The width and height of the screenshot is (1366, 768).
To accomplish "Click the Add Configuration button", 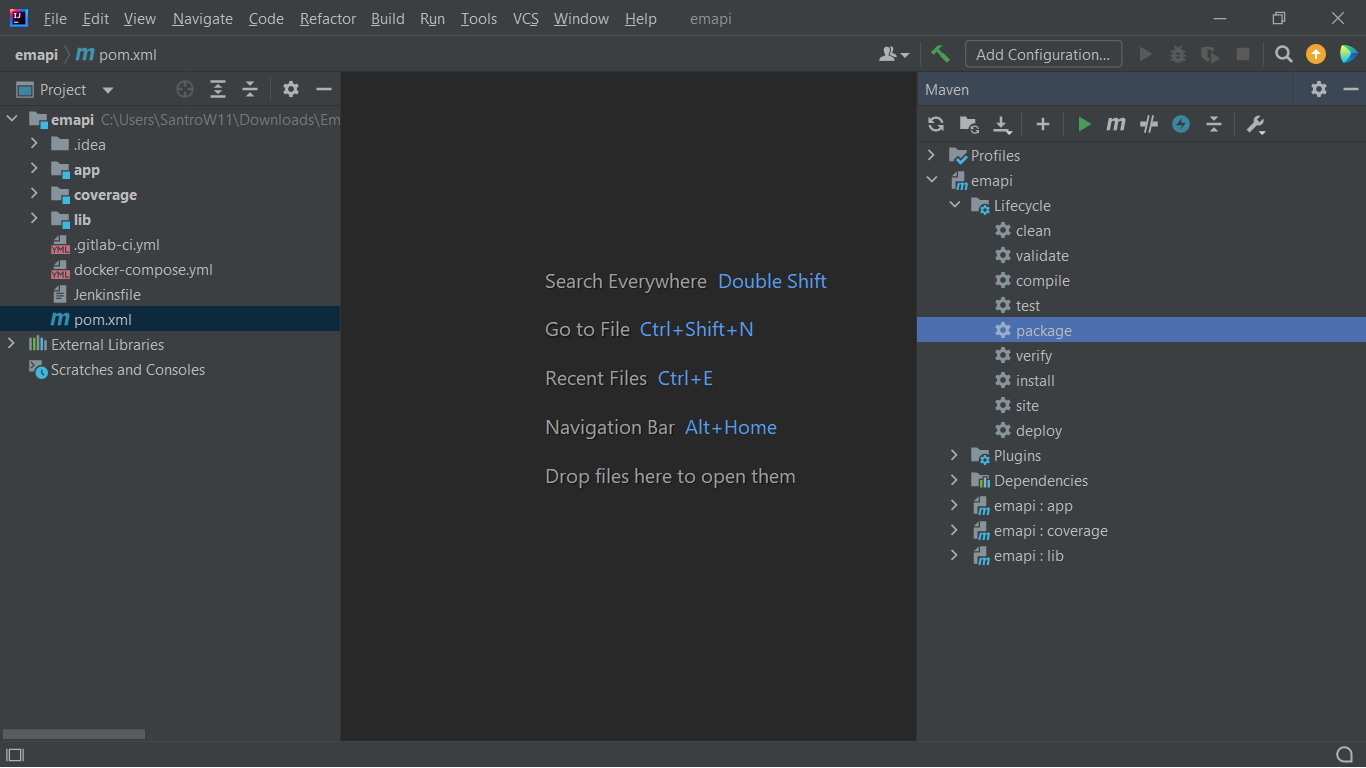I will pos(1043,54).
